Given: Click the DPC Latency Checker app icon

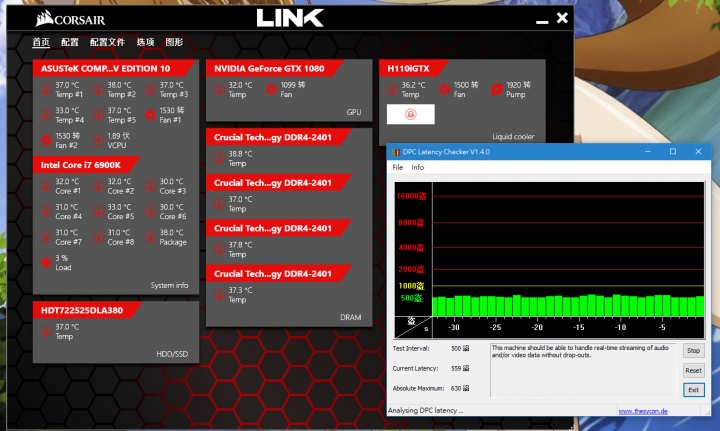Looking at the screenshot, I should point(396,151).
